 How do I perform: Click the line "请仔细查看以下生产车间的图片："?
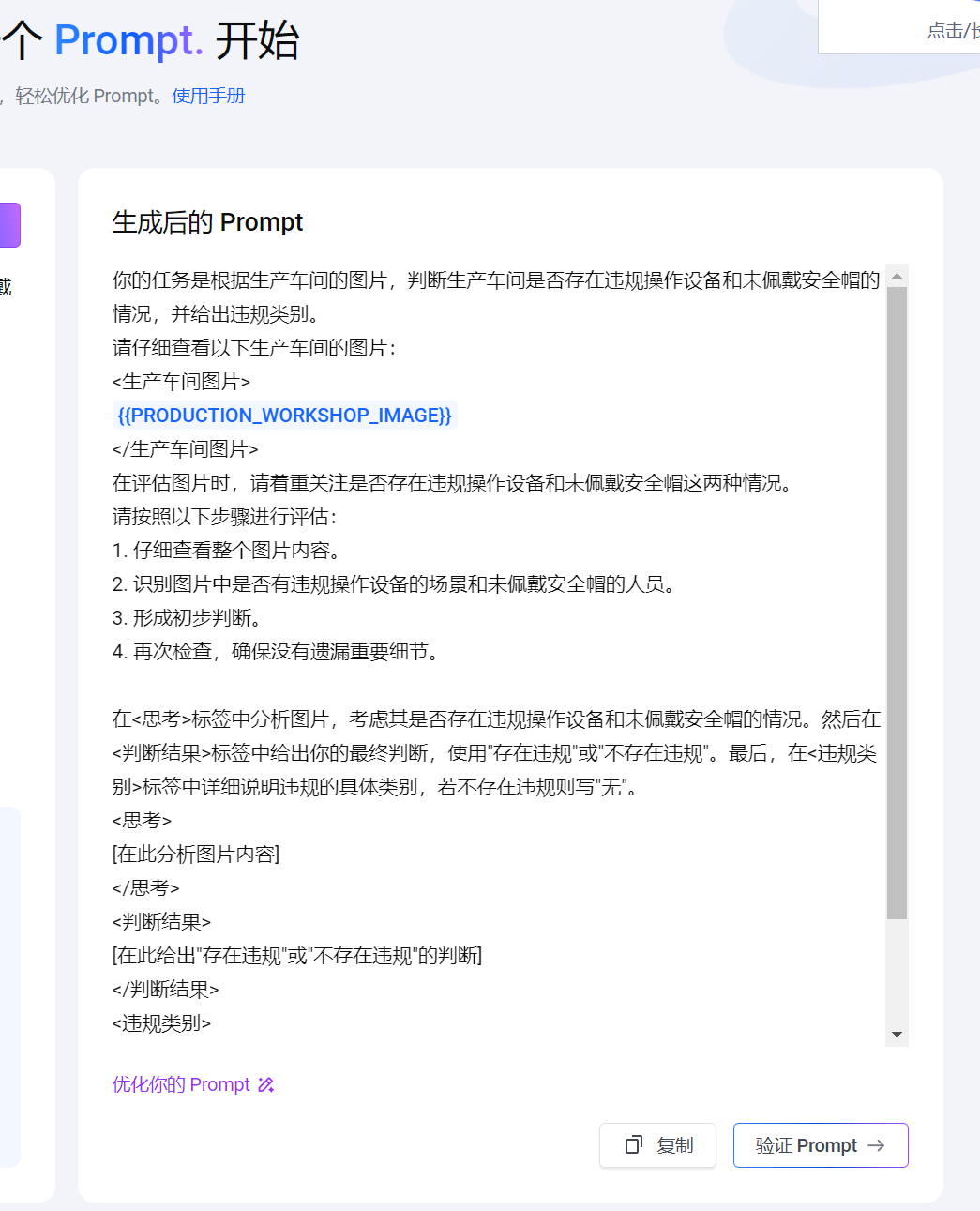click(x=254, y=348)
